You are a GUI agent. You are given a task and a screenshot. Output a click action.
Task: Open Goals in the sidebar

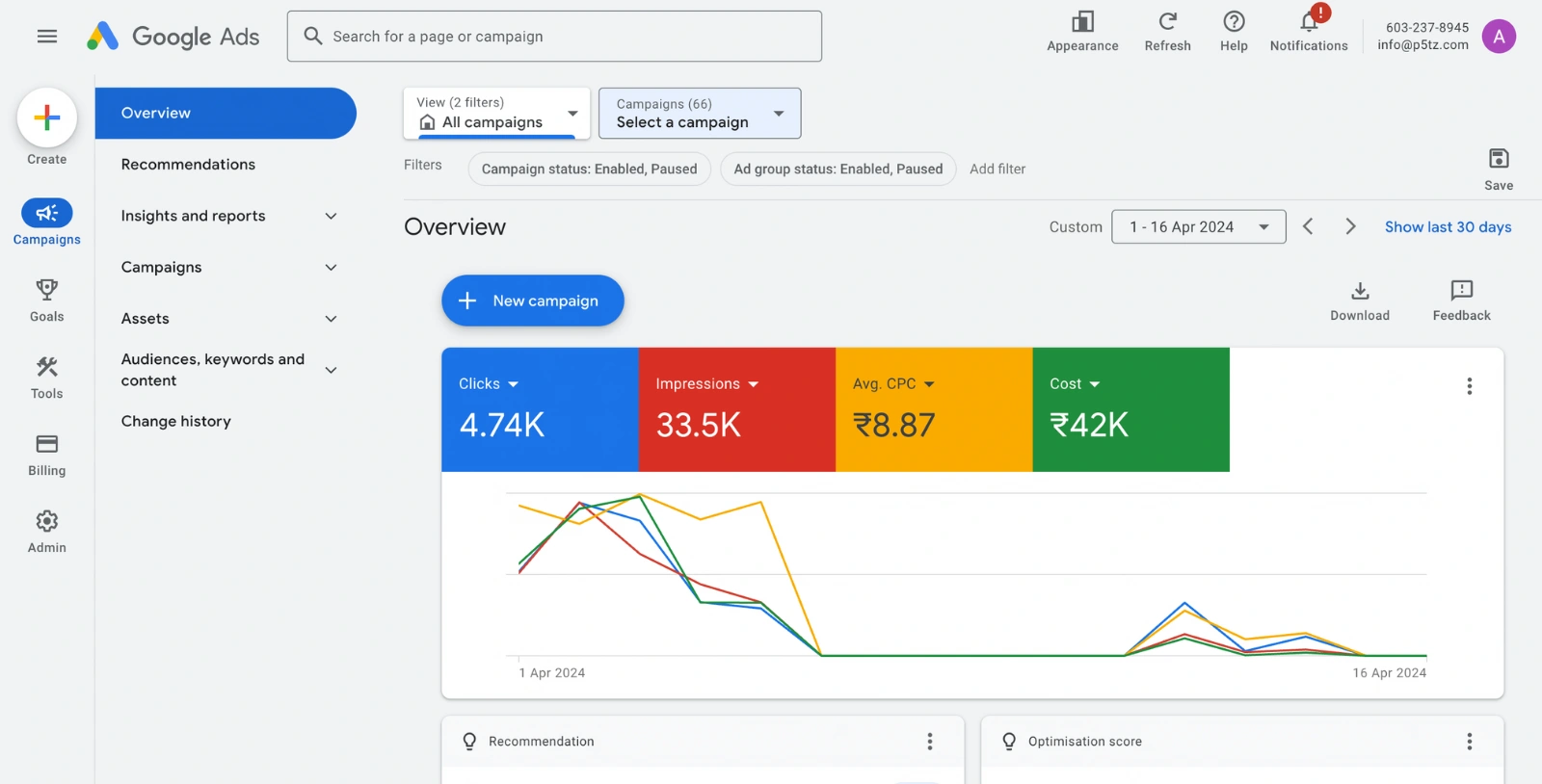[x=46, y=300]
